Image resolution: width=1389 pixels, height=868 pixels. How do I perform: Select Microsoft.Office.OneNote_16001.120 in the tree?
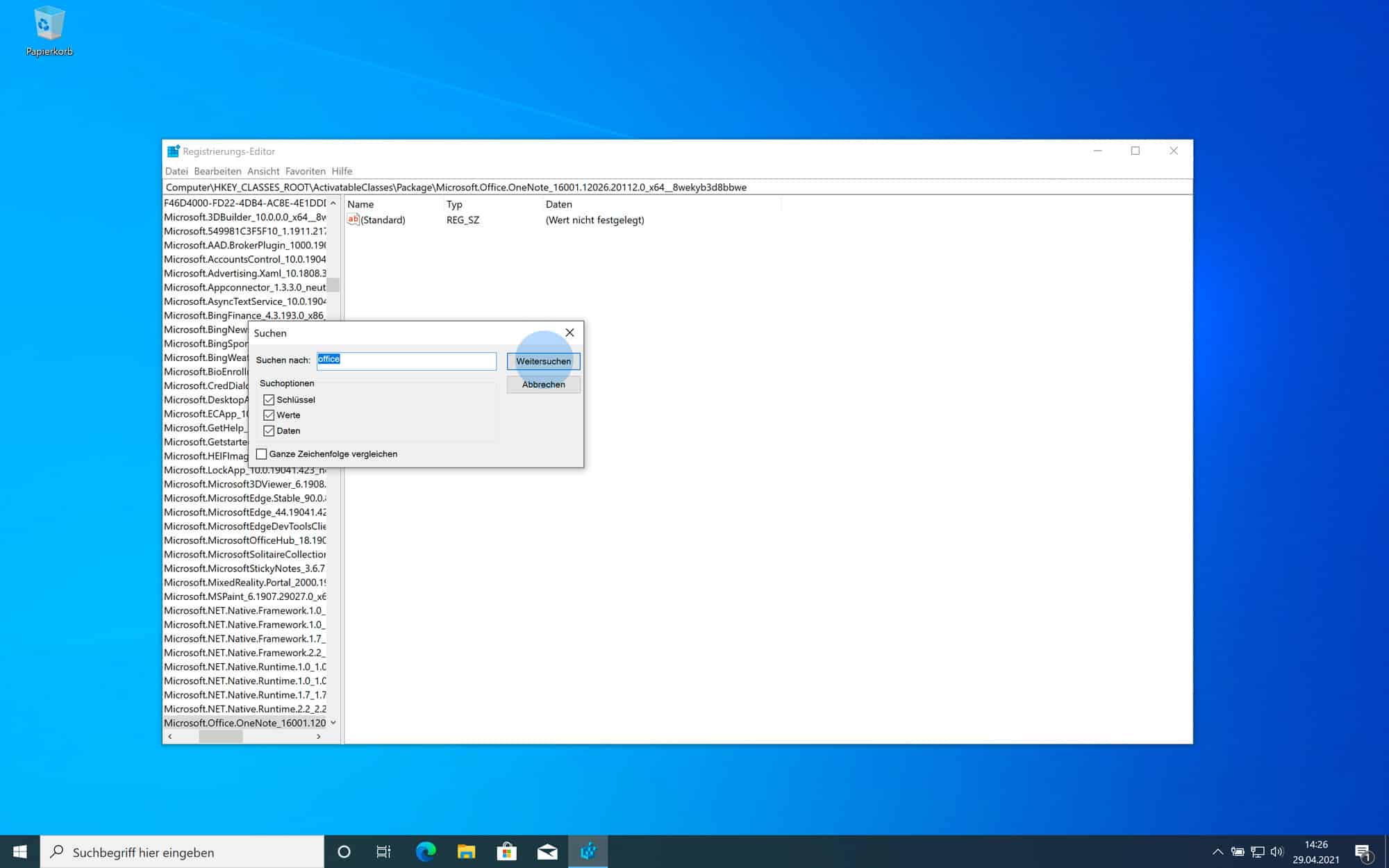(x=243, y=722)
